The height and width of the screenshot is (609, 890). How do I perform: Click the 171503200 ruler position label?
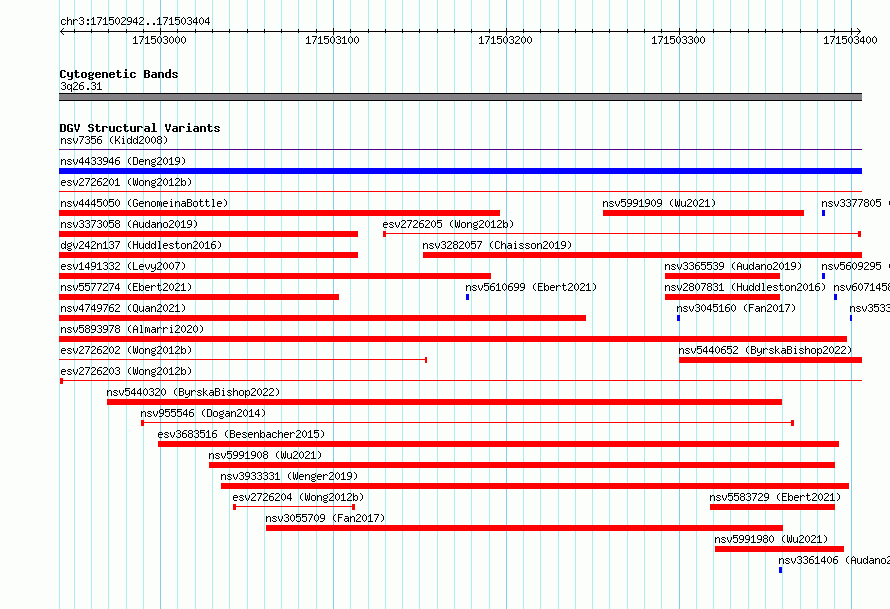click(x=505, y=40)
